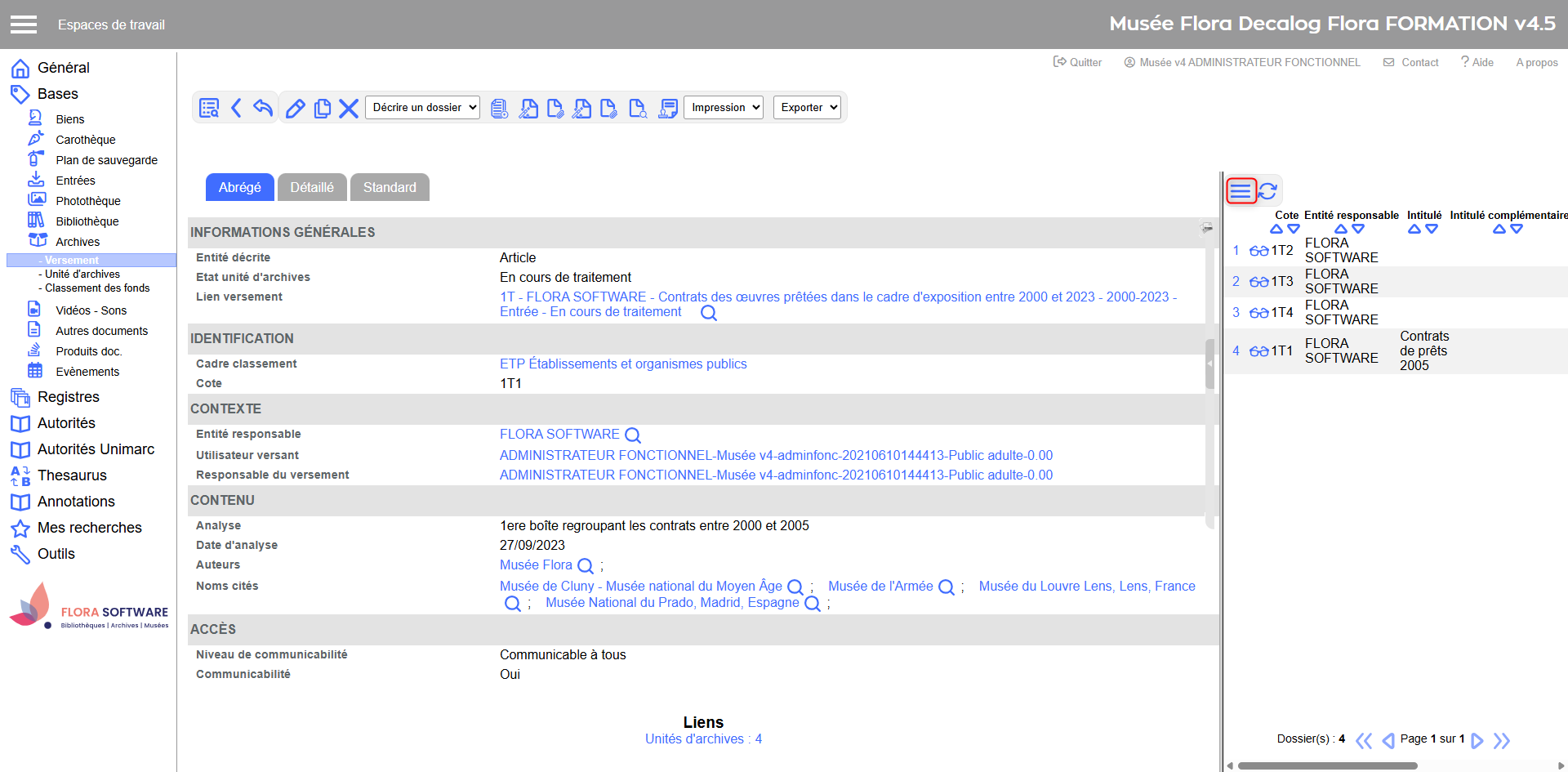Expand the Exporter dropdown
1568x772 pixels.
click(x=806, y=108)
